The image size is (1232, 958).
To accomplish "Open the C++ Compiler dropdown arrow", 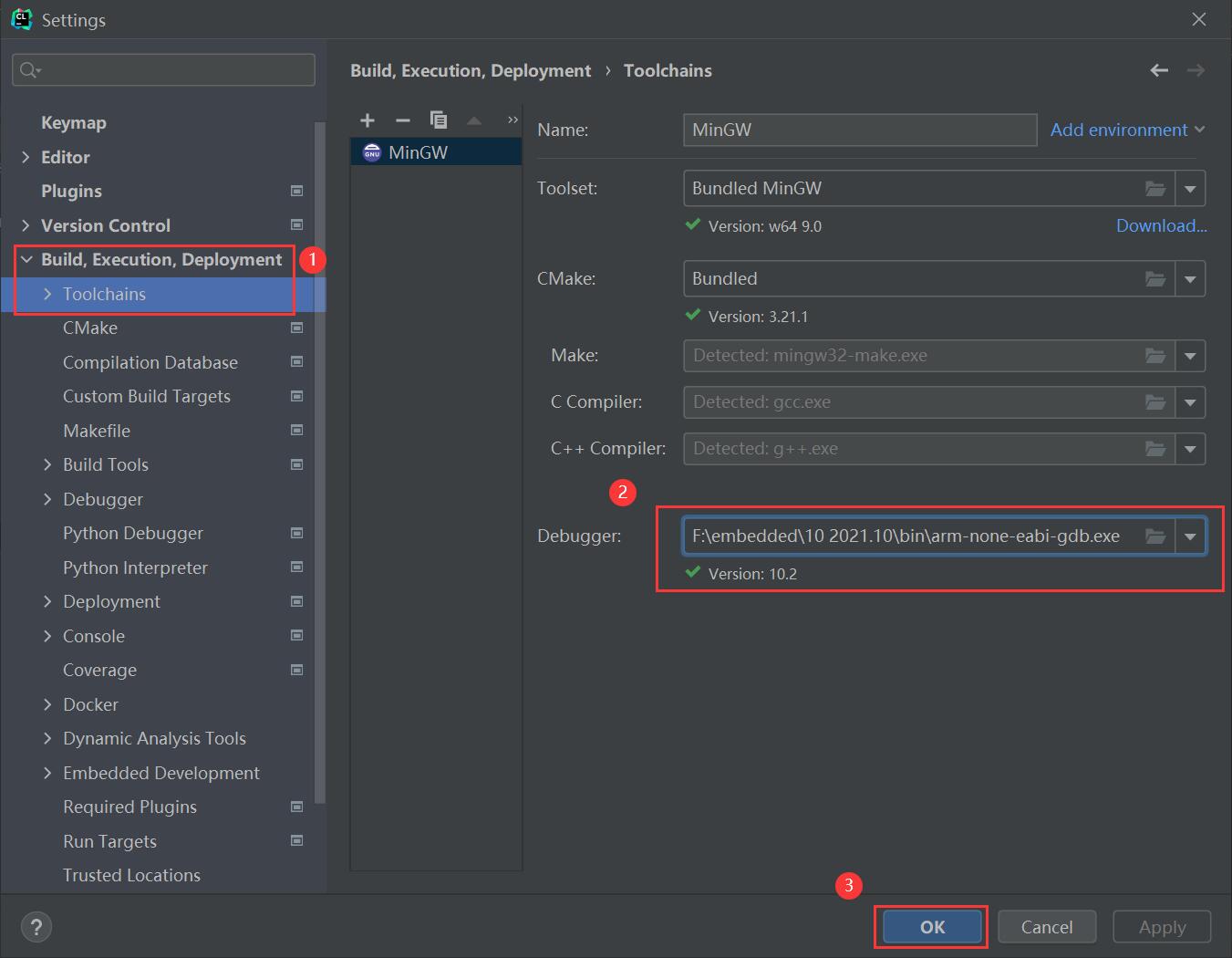I will (1190, 449).
